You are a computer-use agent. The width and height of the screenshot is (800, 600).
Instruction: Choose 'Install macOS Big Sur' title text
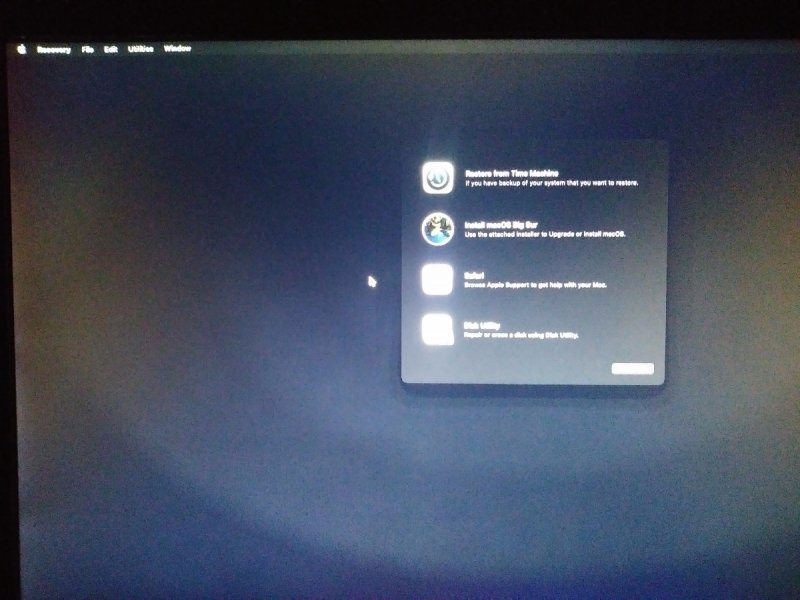(501, 224)
